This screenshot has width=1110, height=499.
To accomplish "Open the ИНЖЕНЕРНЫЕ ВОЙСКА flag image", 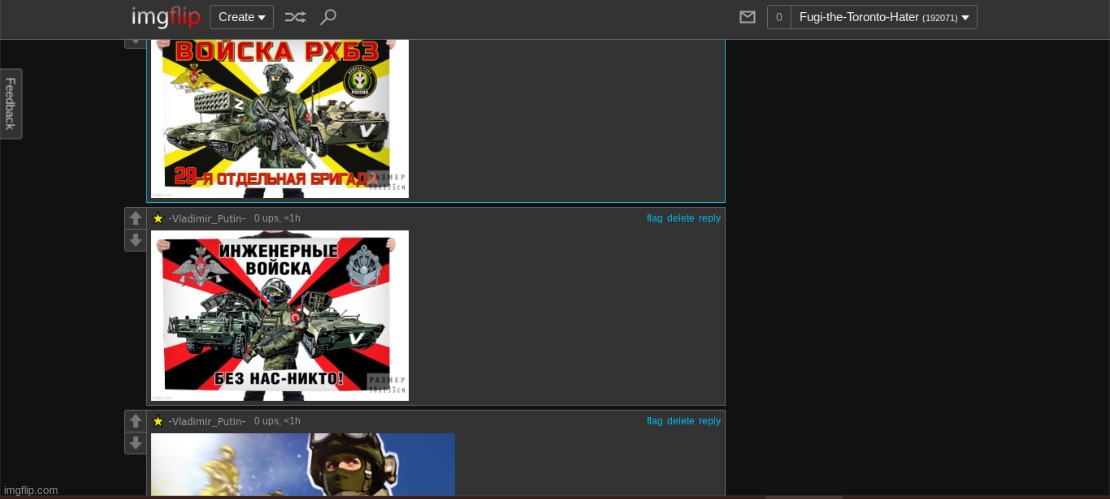I will (280, 316).
